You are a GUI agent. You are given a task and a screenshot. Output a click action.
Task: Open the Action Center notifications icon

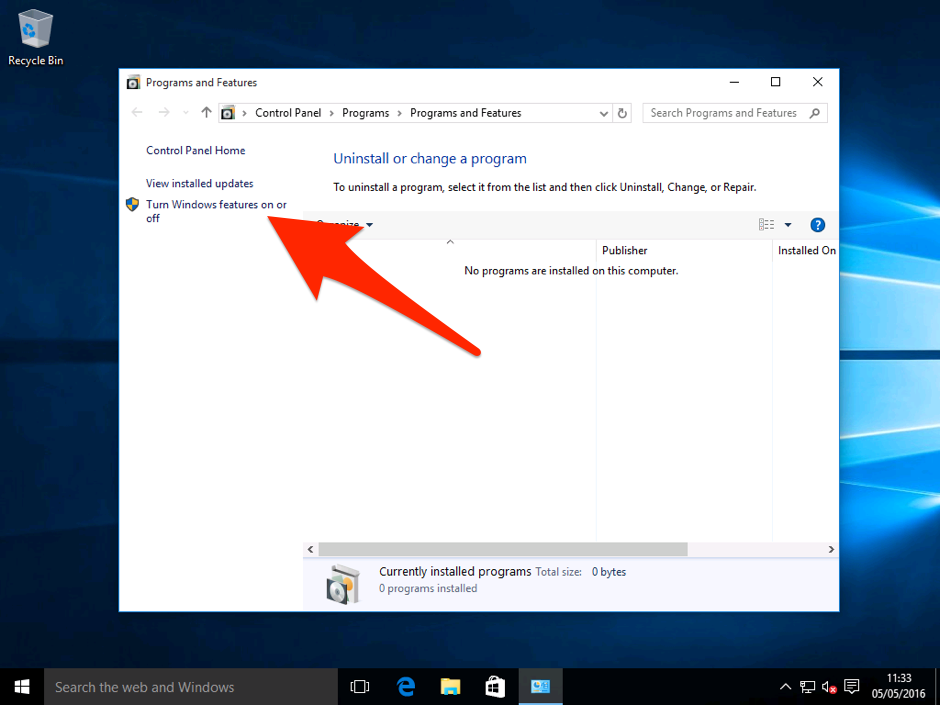(851, 687)
